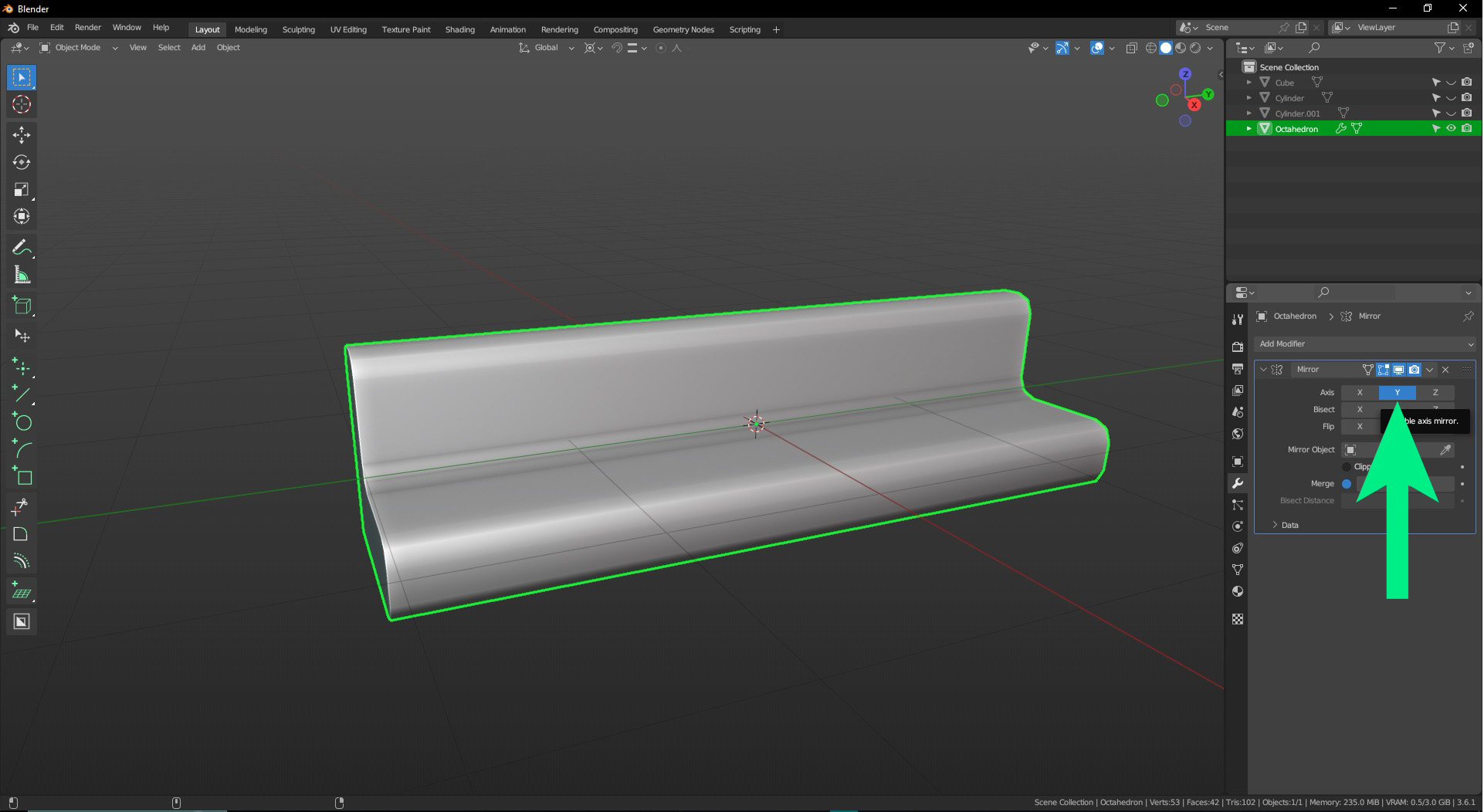Screen dimensions: 1484x812
Task: Switch to the Sculpting workspace tab
Action: tap(298, 29)
